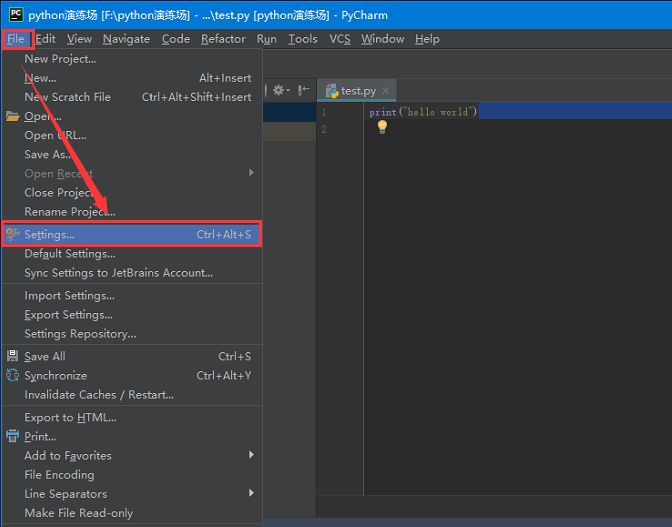Expand the Line Separators submenu arrow
Screen dimensions: 672x527
[251, 493]
